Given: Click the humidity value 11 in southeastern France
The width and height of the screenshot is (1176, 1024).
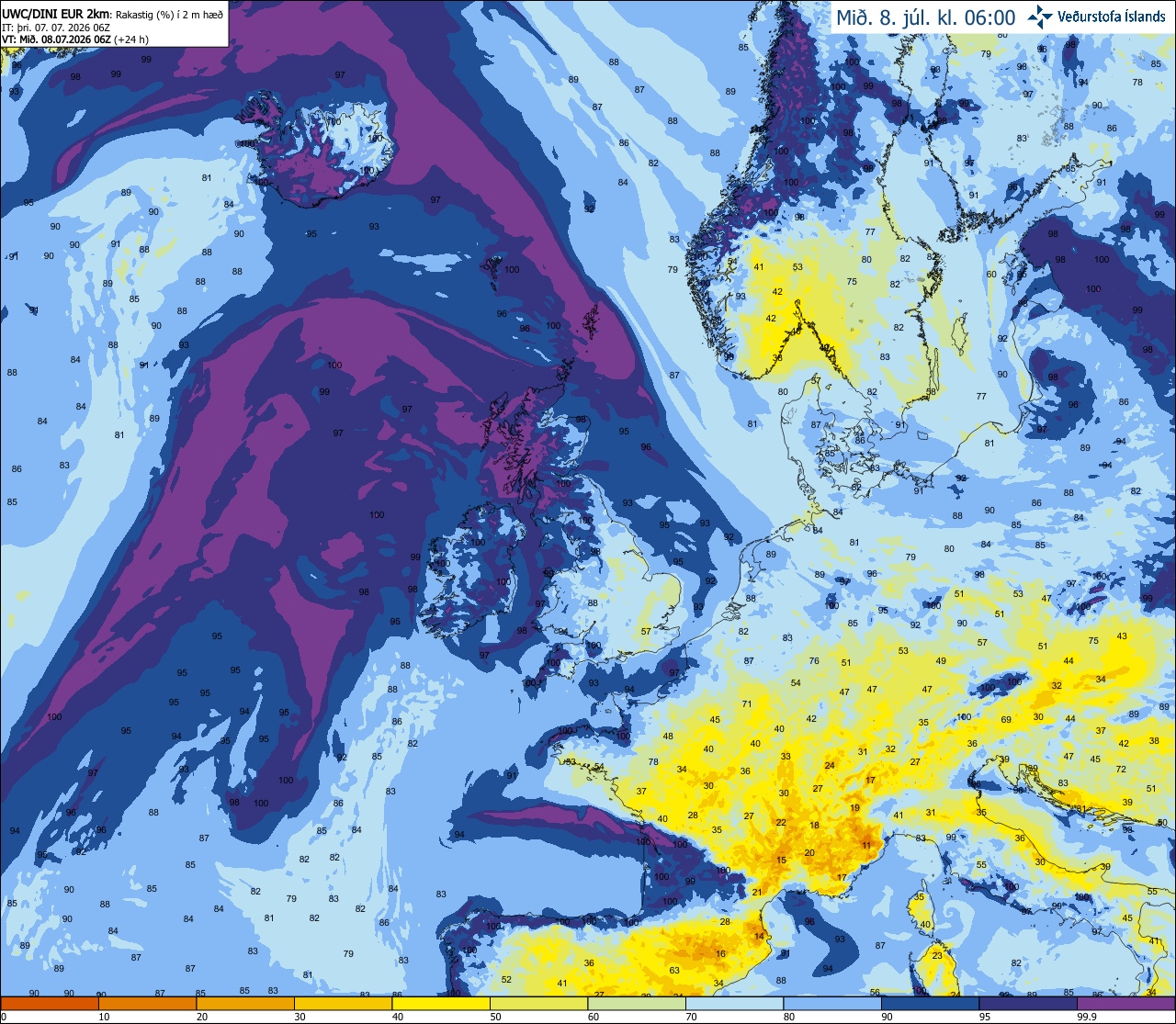Looking at the screenshot, I should [865, 845].
